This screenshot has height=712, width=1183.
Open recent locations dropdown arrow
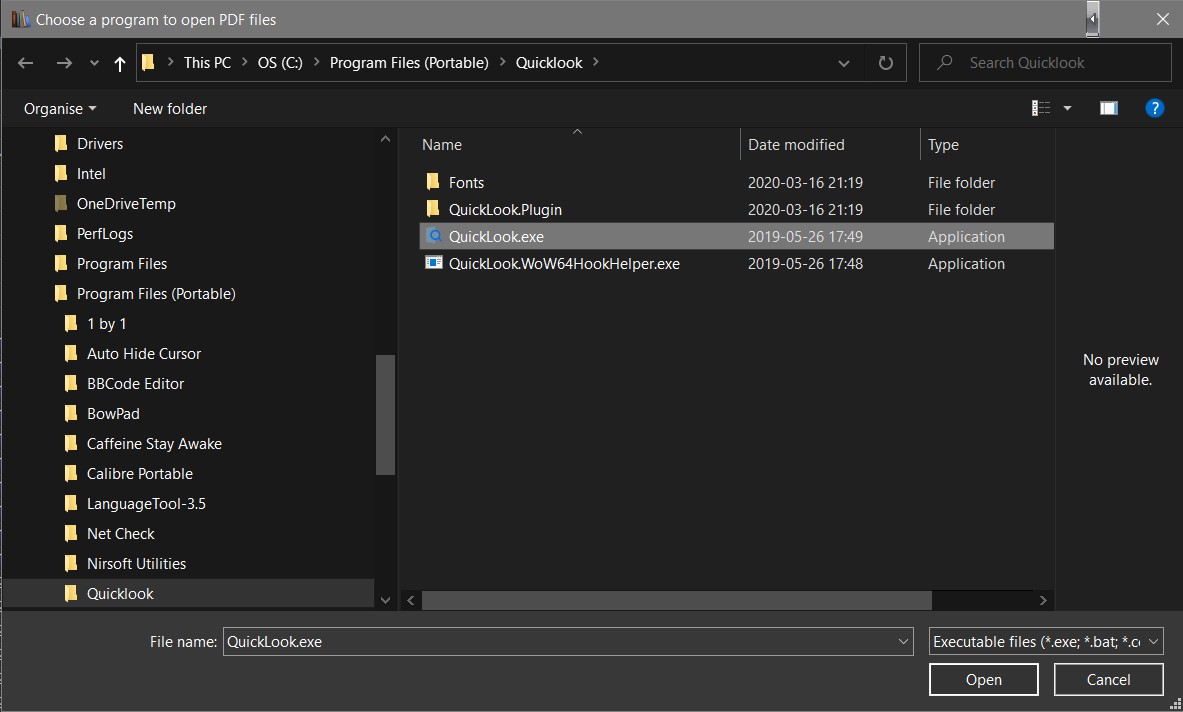[94, 63]
